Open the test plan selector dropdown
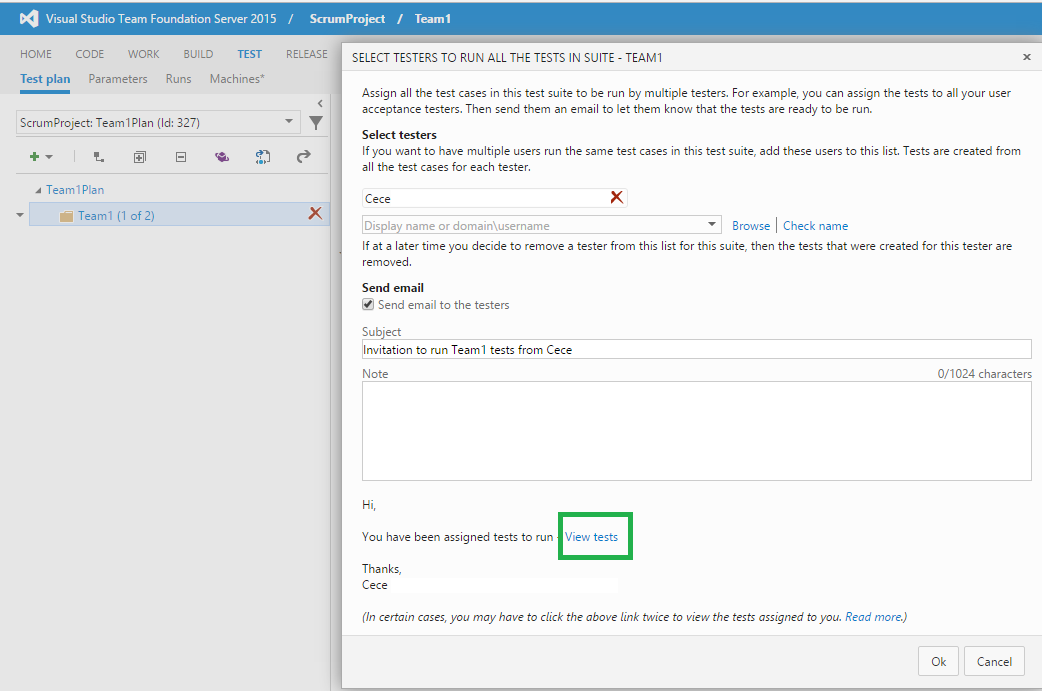This screenshot has width=1042, height=691. [288, 121]
